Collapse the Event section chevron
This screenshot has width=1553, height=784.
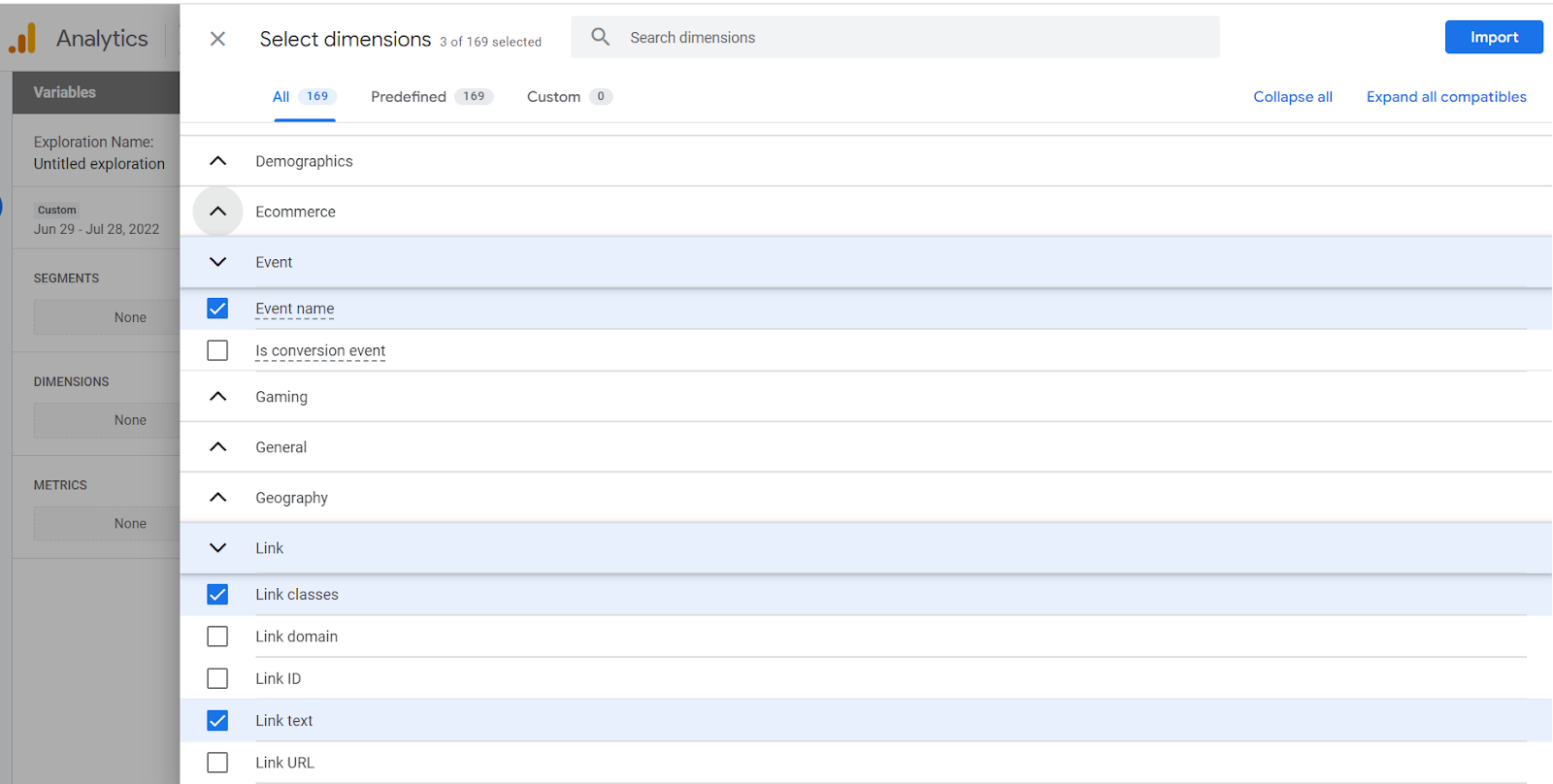(x=218, y=262)
